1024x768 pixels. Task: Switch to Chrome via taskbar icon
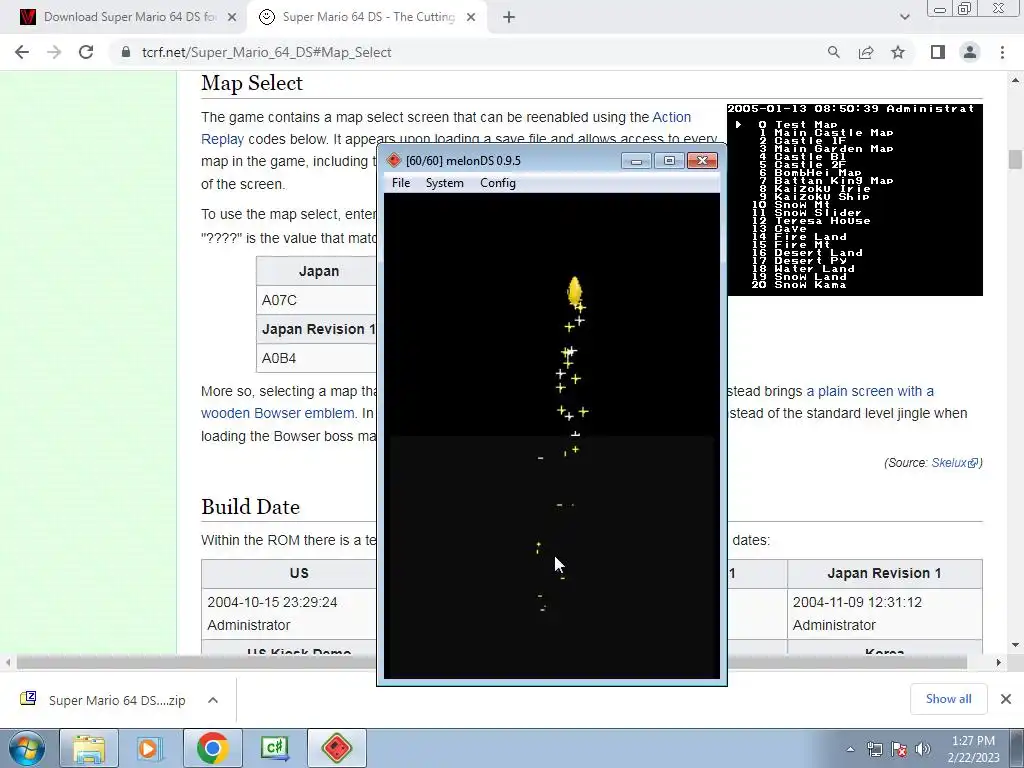212,748
